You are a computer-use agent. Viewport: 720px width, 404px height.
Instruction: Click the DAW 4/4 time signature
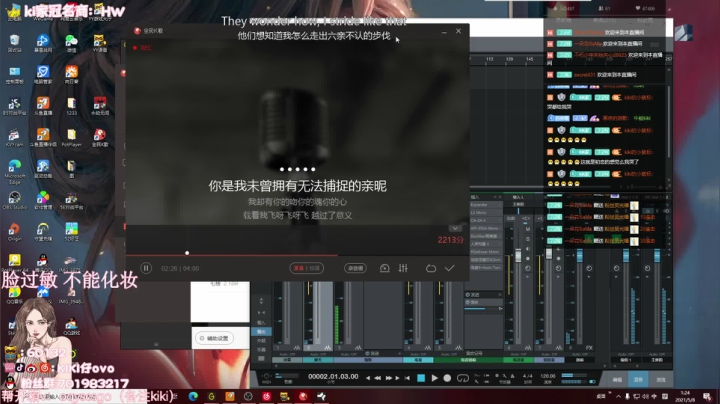(x=528, y=376)
